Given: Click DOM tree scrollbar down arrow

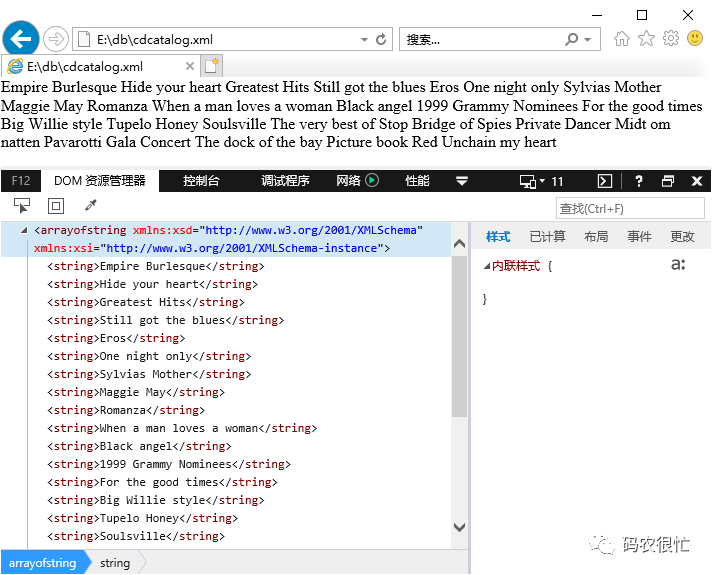Looking at the screenshot, I should (460, 527).
